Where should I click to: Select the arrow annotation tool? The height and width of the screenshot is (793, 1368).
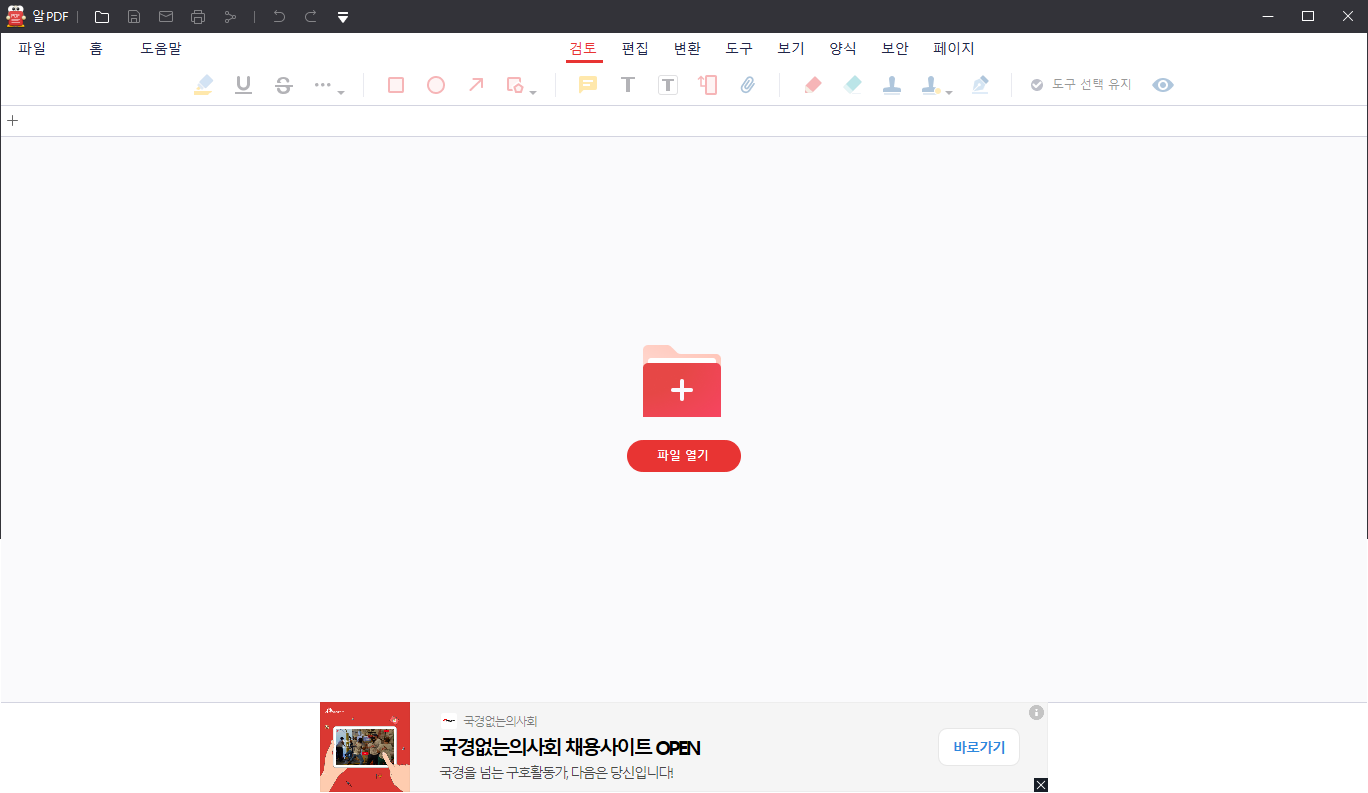(x=476, y=85)
